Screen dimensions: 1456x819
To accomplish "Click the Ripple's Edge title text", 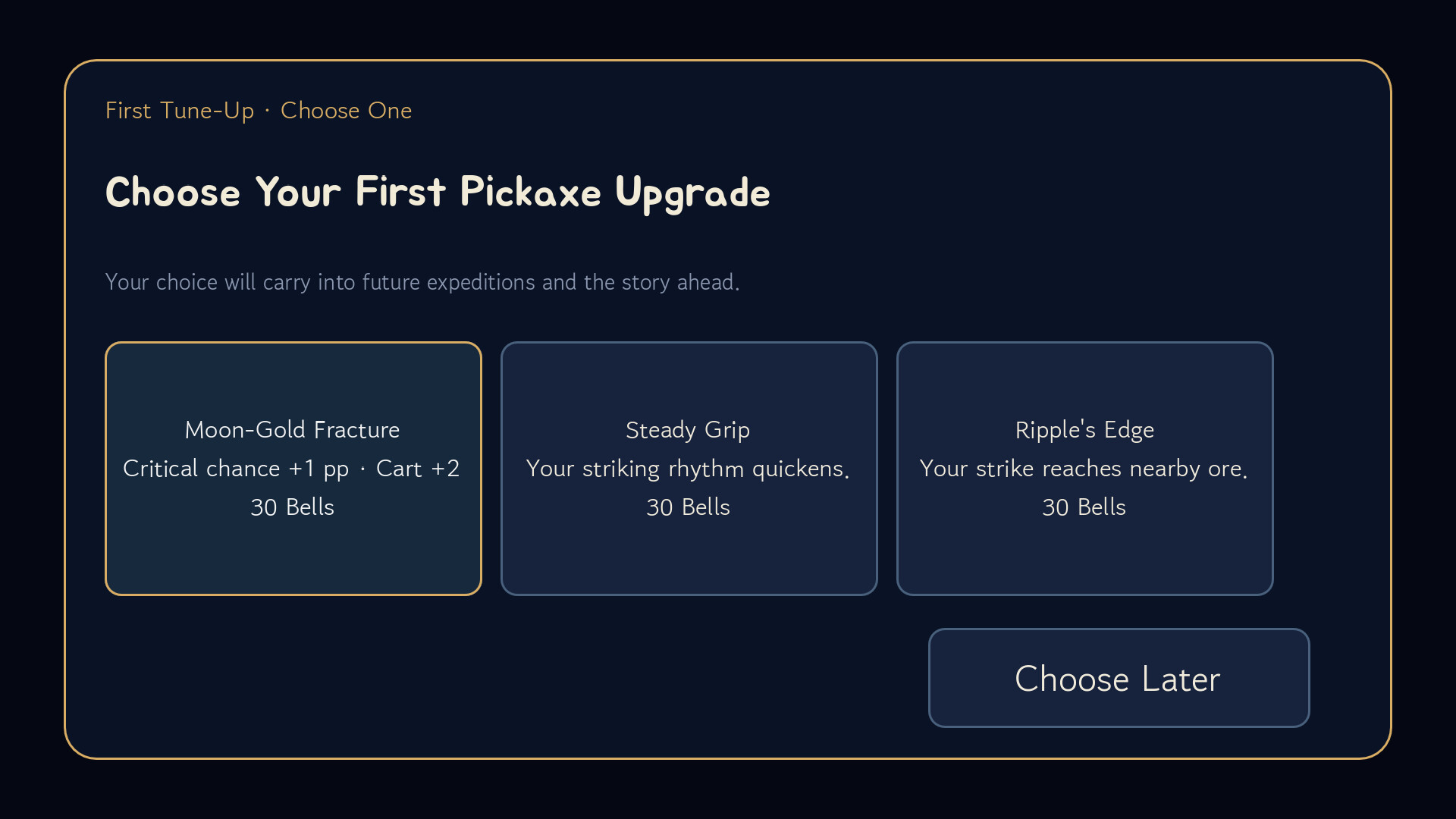I will tap(1084, 430).
